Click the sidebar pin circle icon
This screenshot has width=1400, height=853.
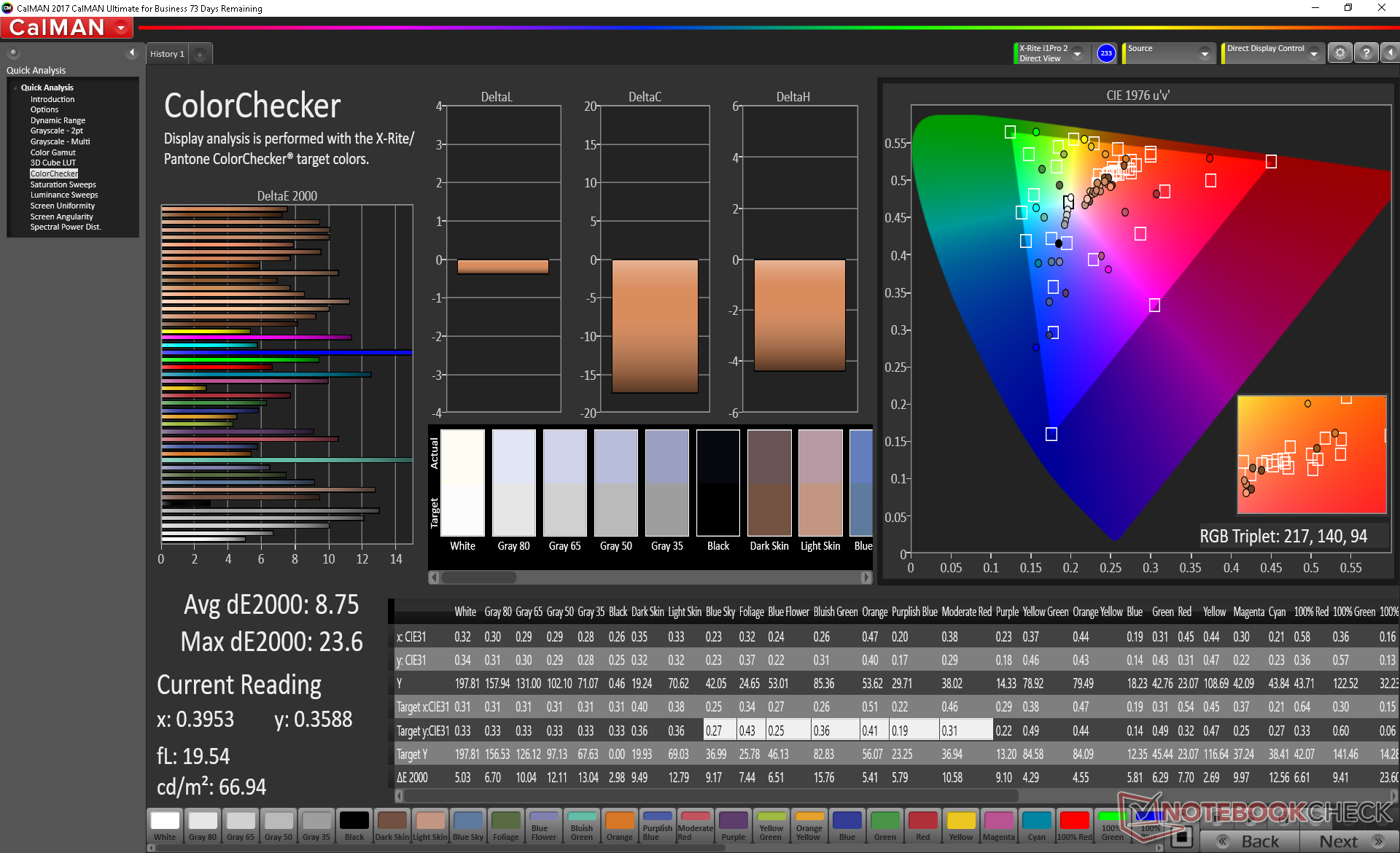(x=13, y=52)
